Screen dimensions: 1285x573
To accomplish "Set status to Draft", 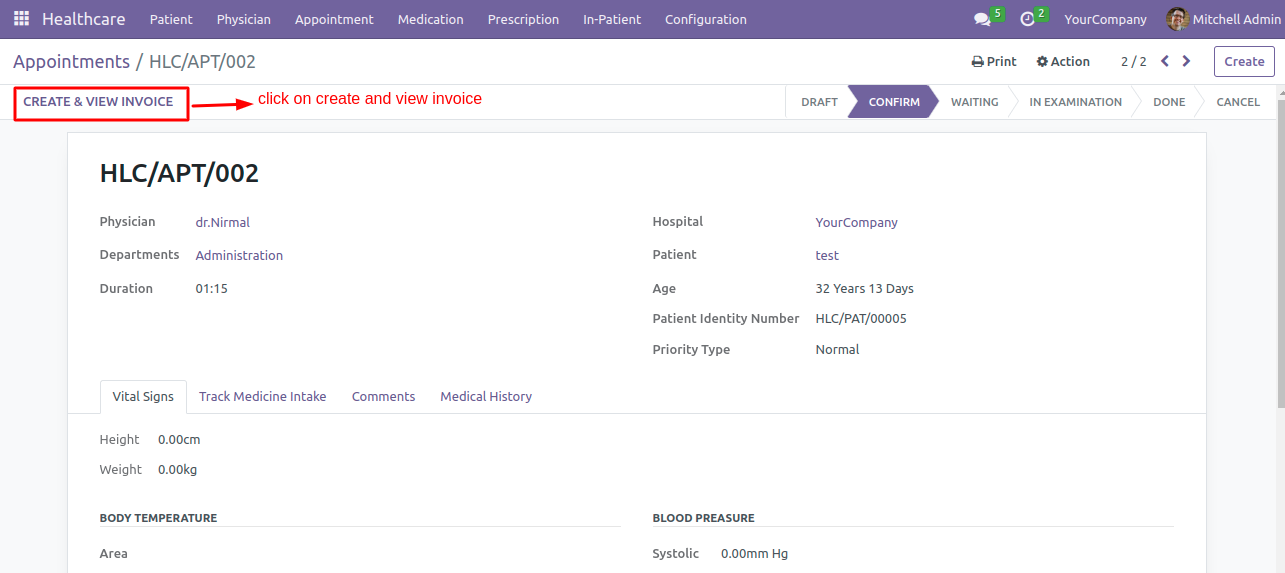I will (x=819, y=102).
